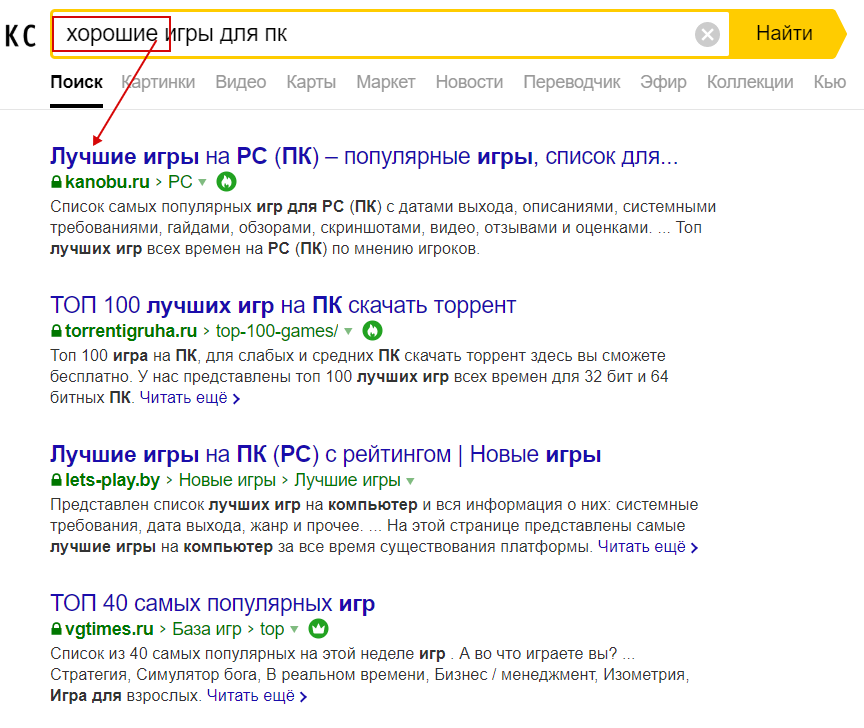
Task: Click the green crown badge next to vgtimes.ru
Action: pos(318,628)
